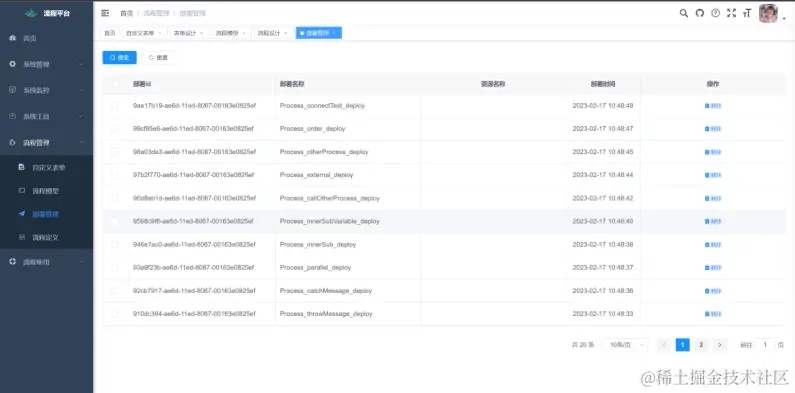Open 部署管理 in the sidebar submenu

[x=46, y=214]
